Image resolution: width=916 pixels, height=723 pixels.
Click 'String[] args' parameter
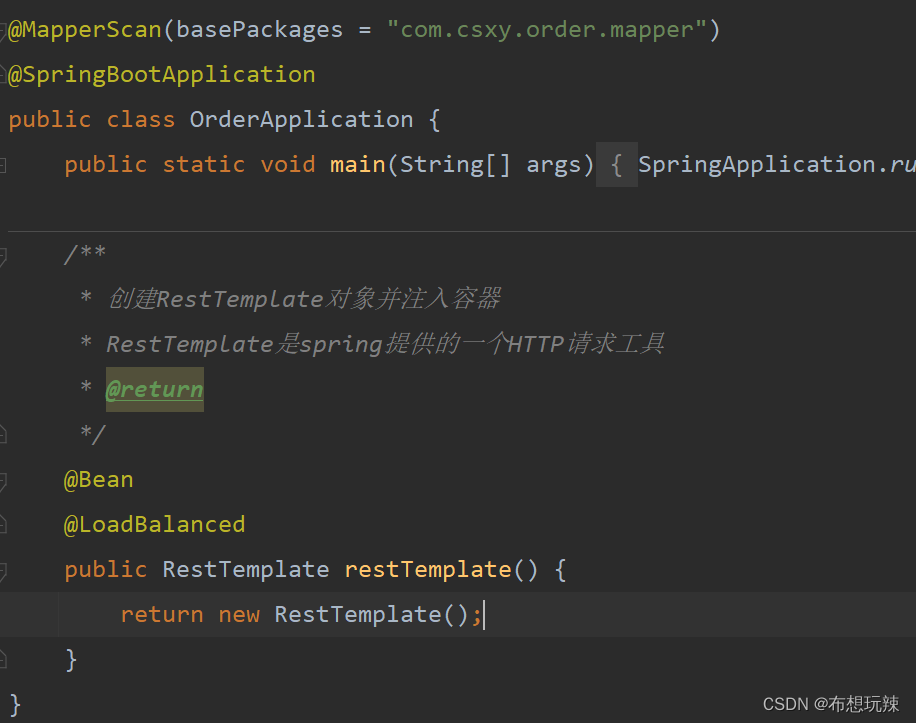point(491,165)
